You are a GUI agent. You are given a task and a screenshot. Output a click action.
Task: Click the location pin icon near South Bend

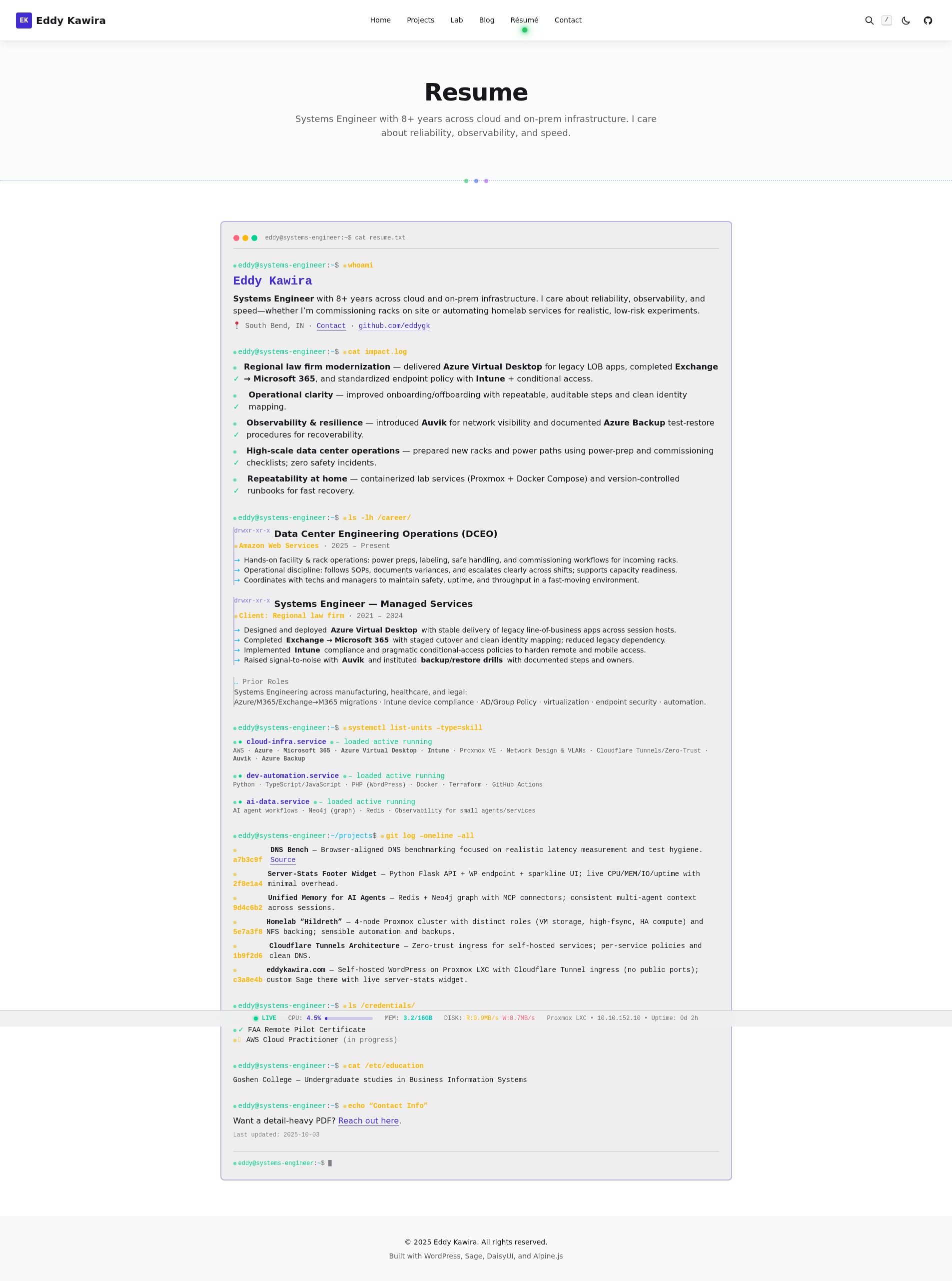point(236,325)
